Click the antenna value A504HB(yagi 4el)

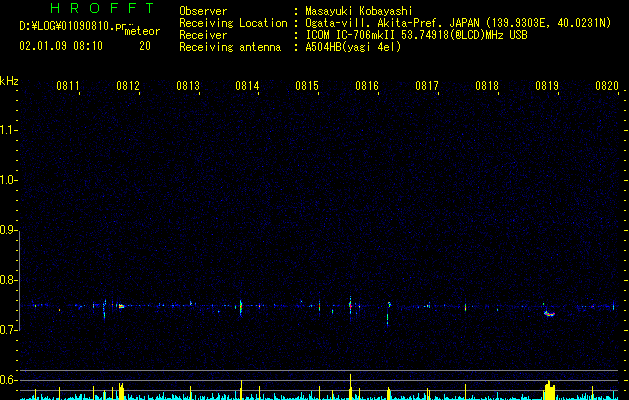coord(353,47)
